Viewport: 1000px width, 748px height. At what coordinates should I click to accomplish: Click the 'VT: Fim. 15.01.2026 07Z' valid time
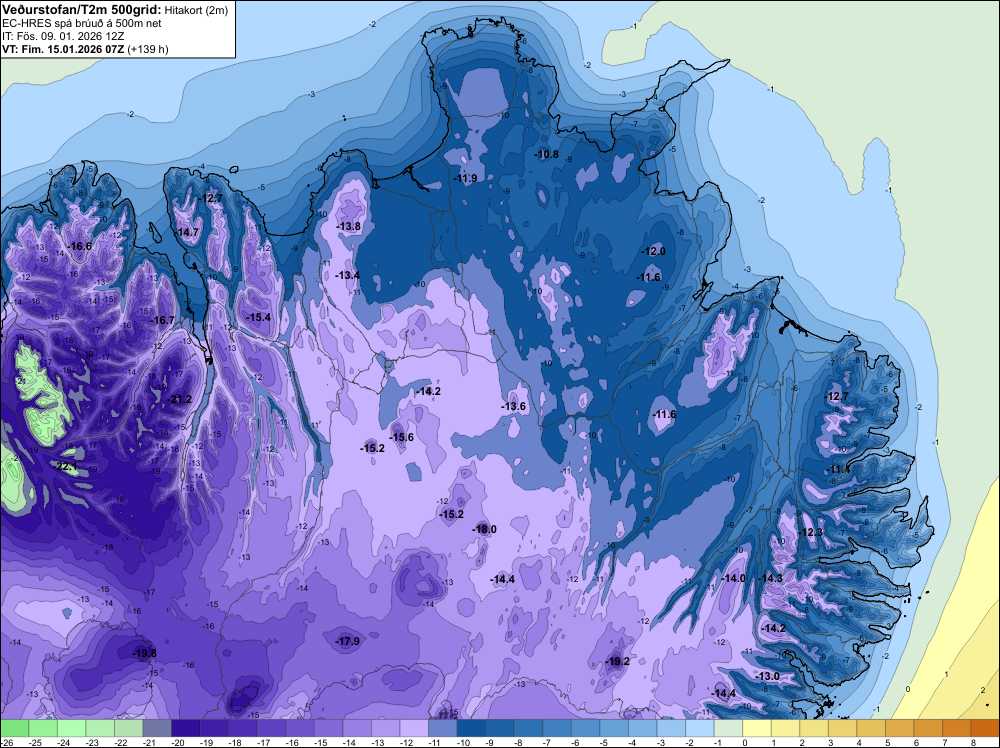pyautogui.click(x=63, y=49)
